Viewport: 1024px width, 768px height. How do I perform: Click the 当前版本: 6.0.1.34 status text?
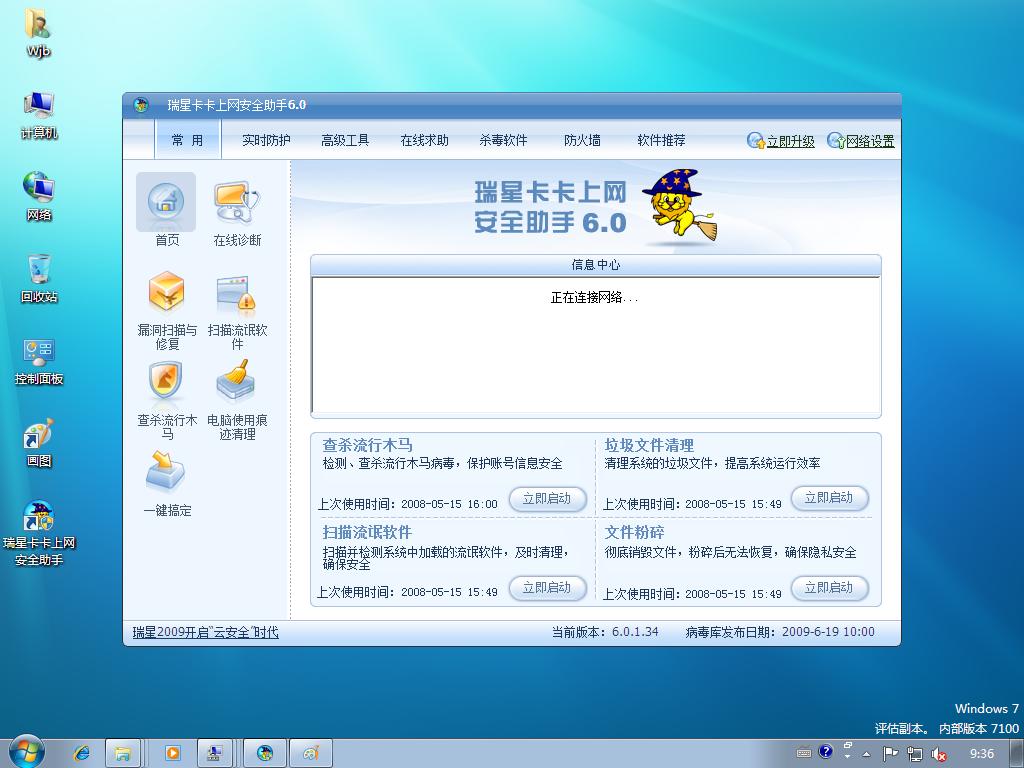coord(605,632)
